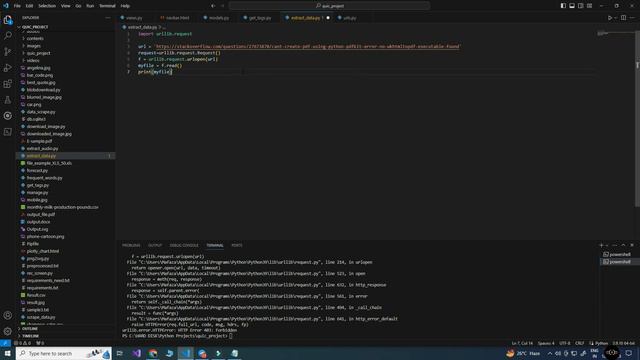
Task: Change the UTF-8 encoding in status bar
Action: click(565, 343)
